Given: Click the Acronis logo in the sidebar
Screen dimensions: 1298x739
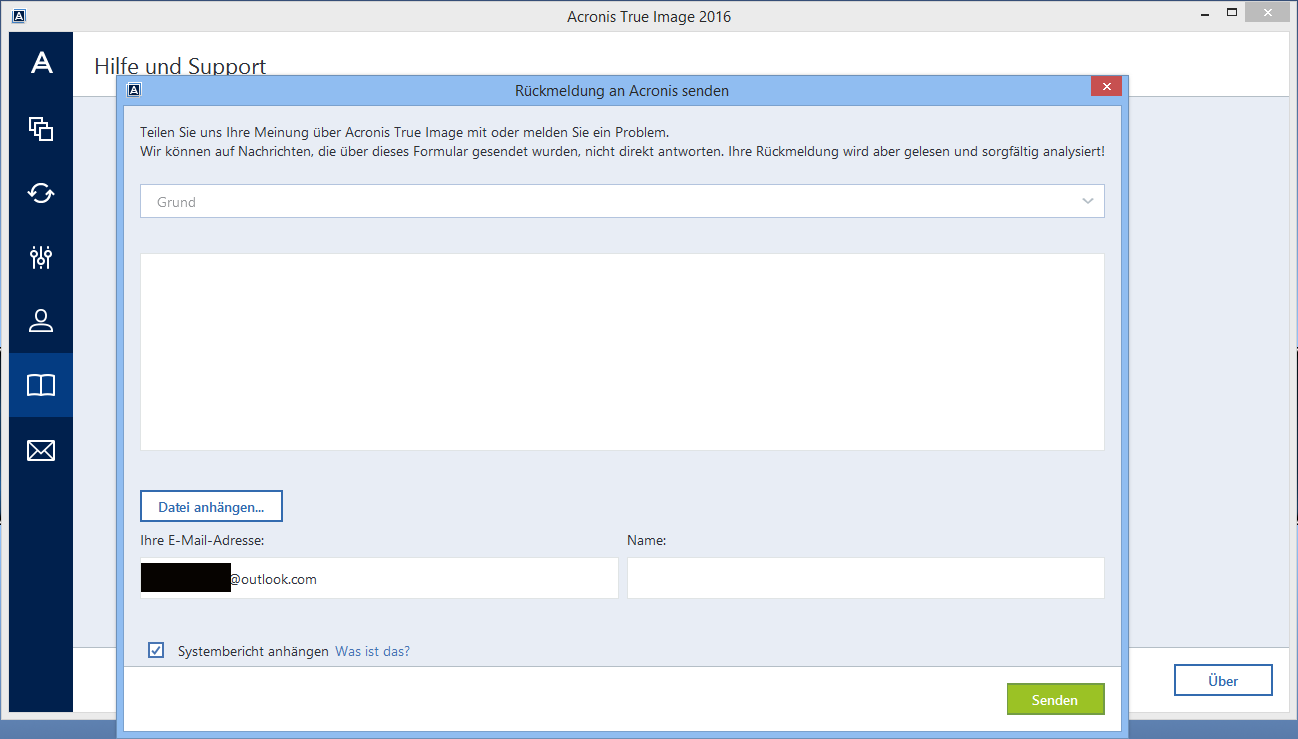Looking at the screenshot, I should [41, 64].
